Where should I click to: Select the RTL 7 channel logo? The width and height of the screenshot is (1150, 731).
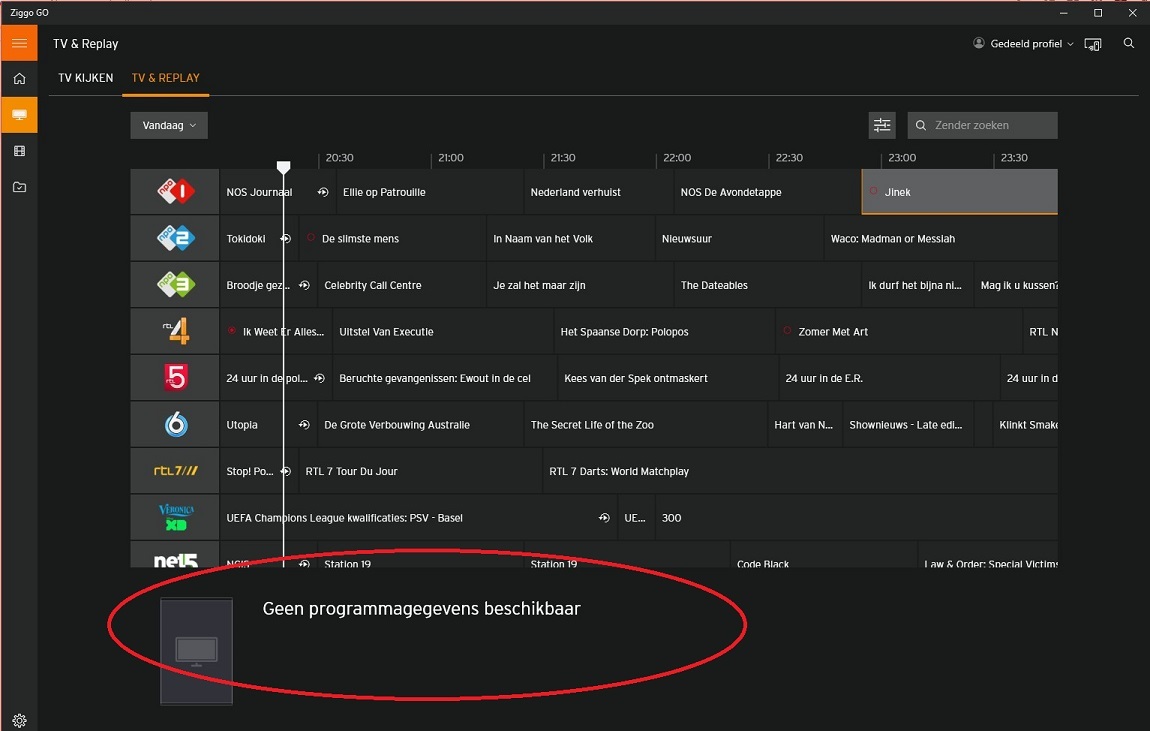coord(175,471)
